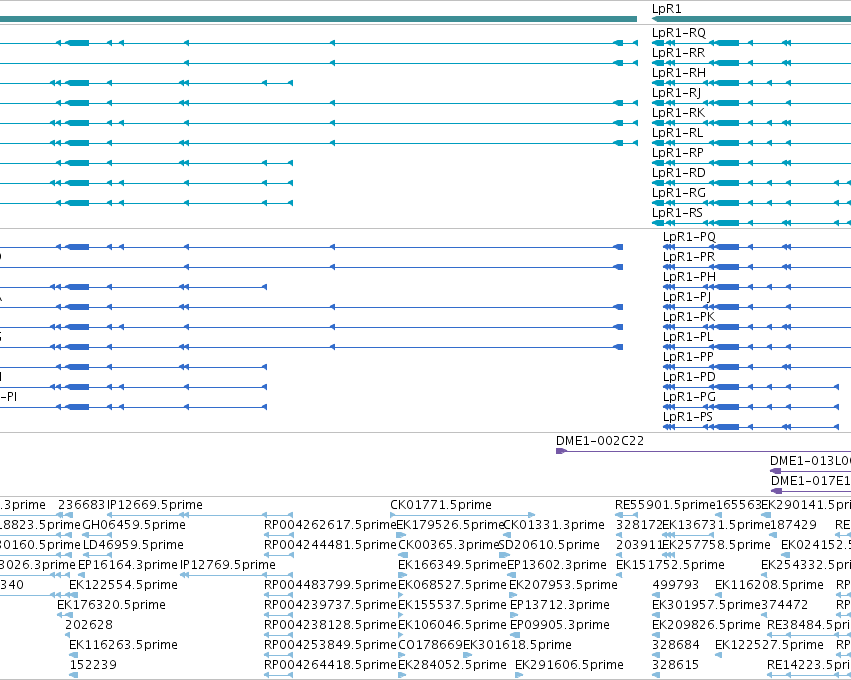Select the EK209826.5prime EST label
Screen dimensions: 851x680
[x=706, y=625]
